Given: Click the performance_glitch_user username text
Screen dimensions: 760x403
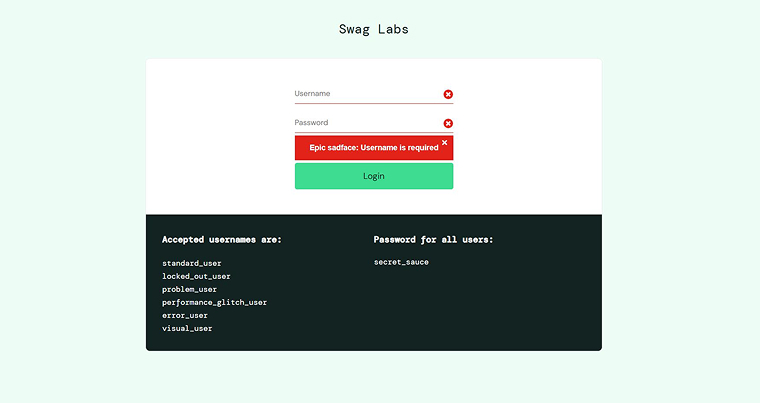Looking at the screenshot, I should [x=214, y=303].
